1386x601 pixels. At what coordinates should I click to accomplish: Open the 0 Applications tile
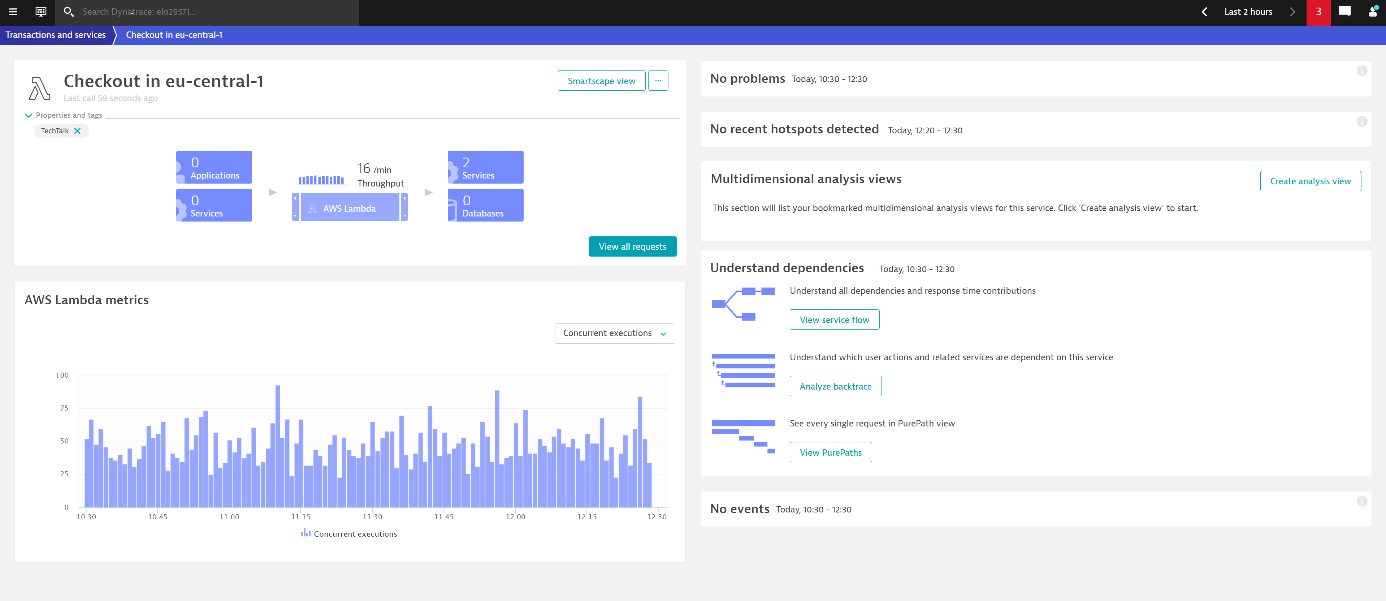point(214,167)
